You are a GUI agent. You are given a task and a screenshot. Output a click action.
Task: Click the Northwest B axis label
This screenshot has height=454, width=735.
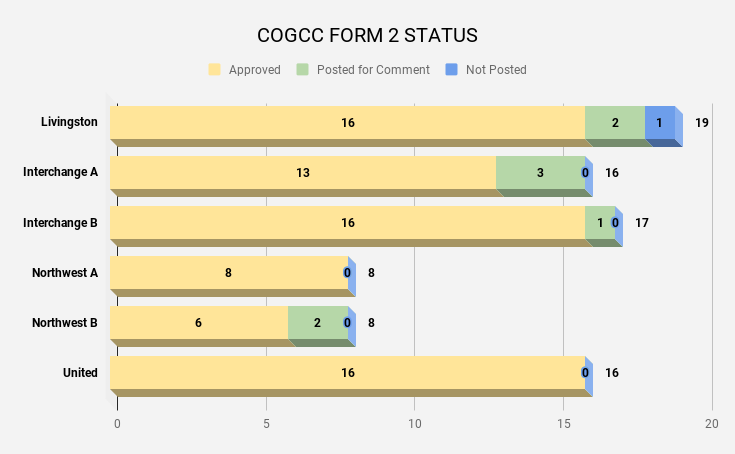[65, 322]
